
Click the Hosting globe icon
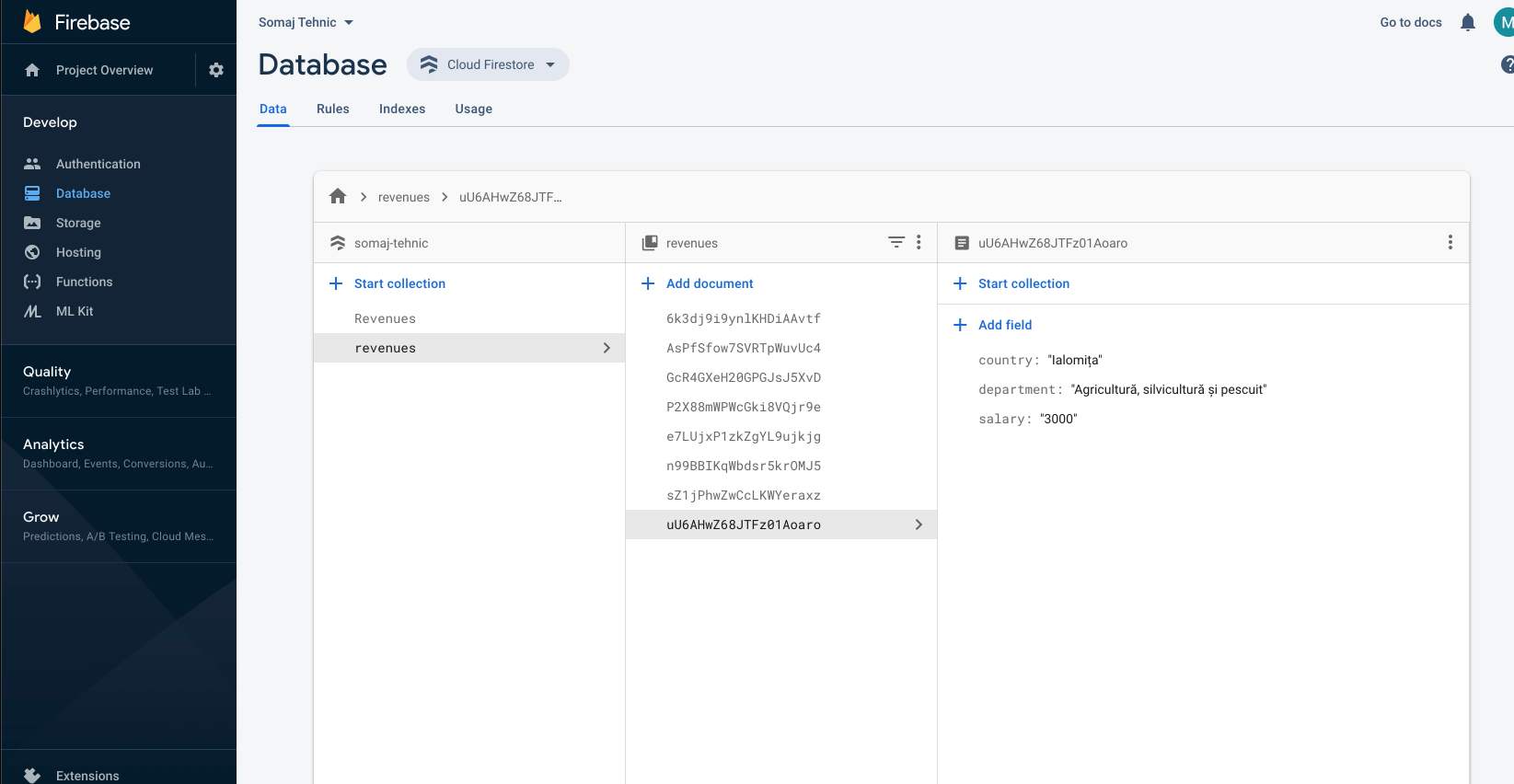(x=32, y=252)
